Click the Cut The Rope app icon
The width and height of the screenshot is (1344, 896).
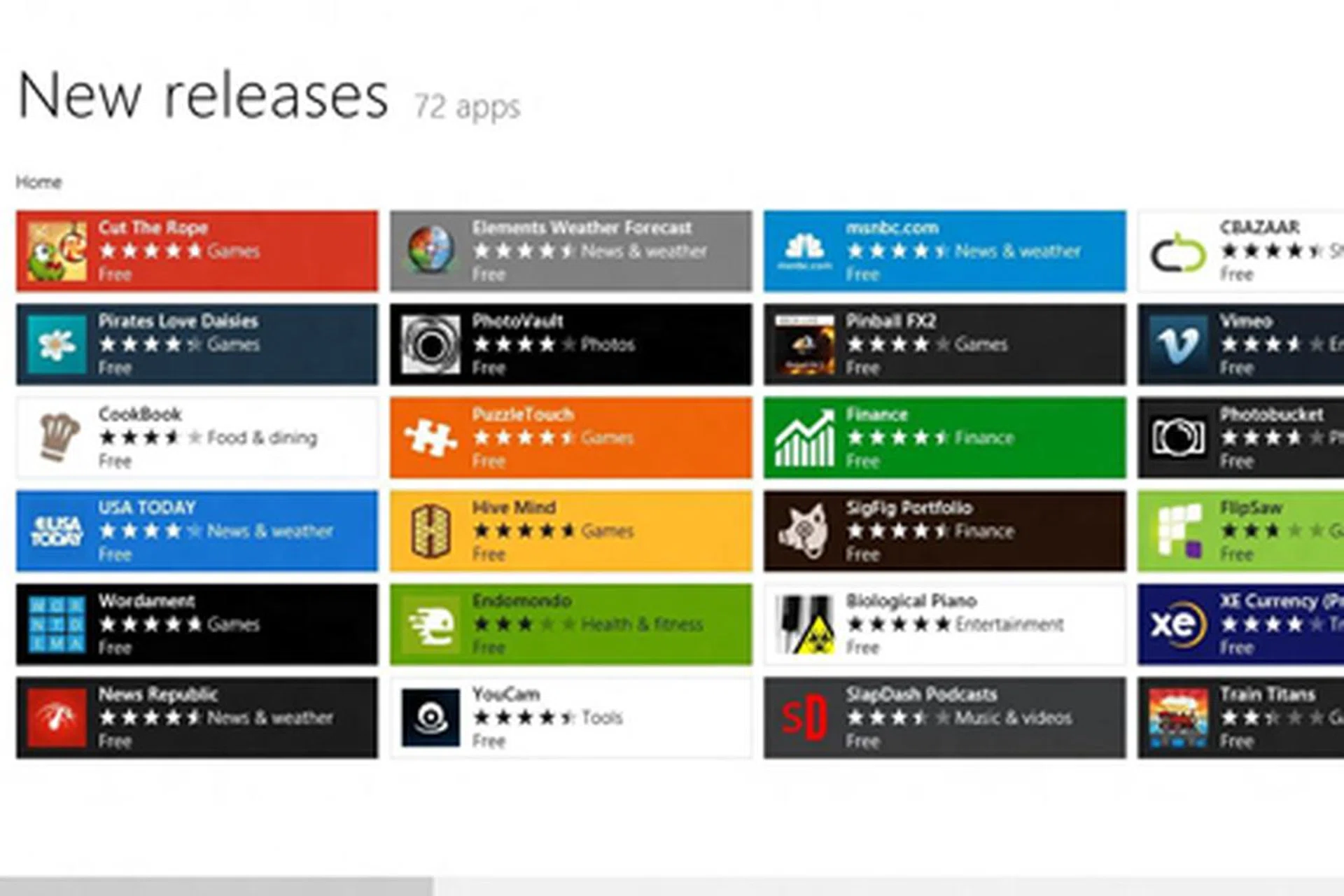tap(57, 251)
